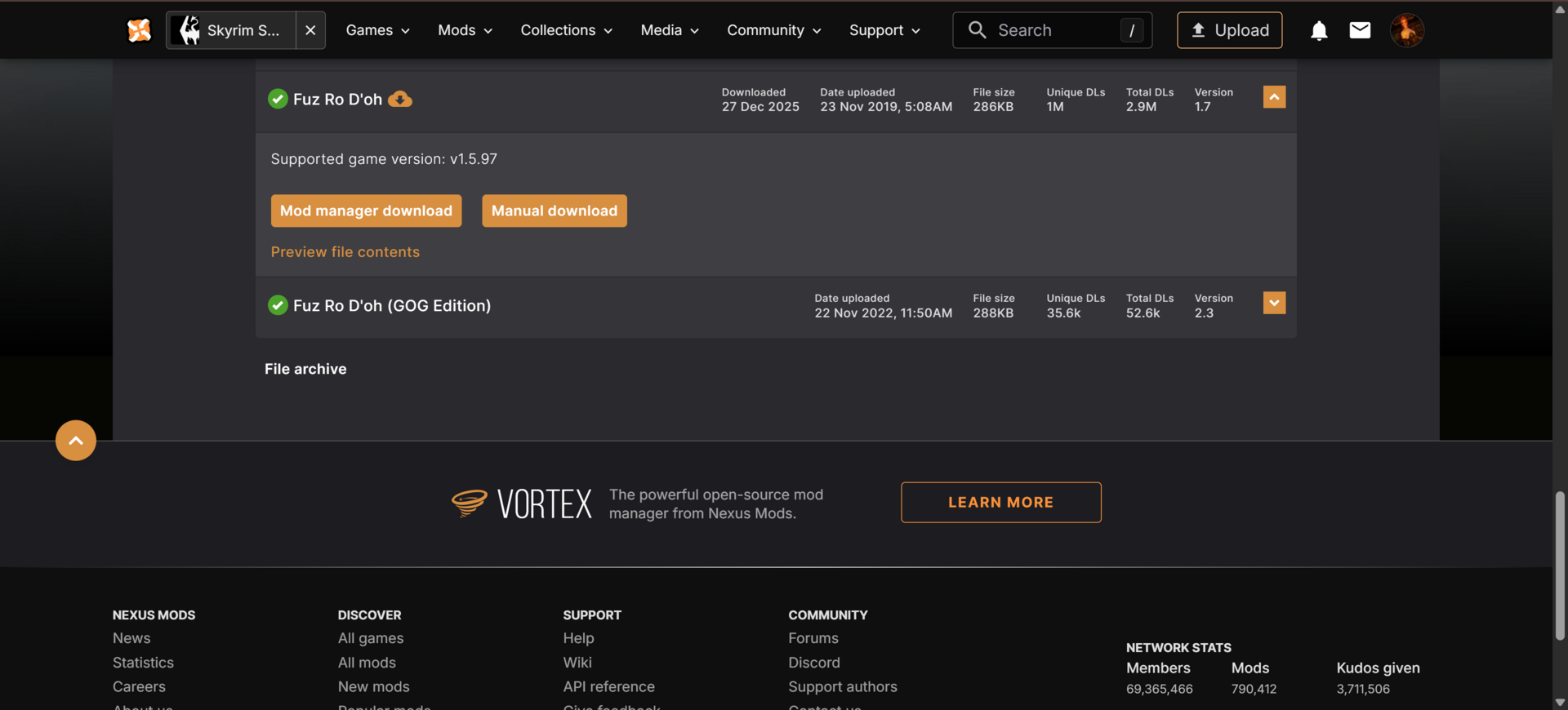Screen dimensions: 1568x710
Task: Open the Forums footer link
Action: (x=813, y=638)
